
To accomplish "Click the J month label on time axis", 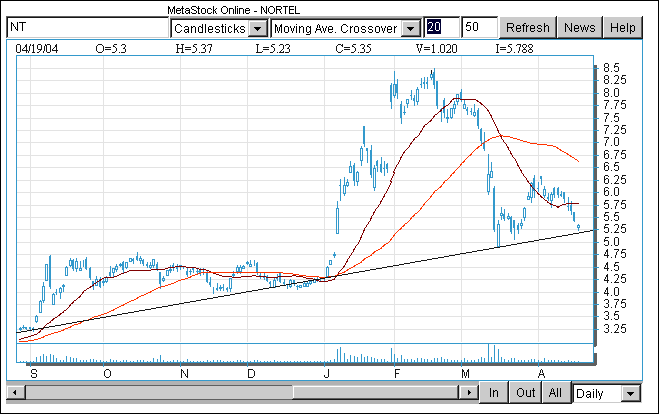I will point(327,374).
